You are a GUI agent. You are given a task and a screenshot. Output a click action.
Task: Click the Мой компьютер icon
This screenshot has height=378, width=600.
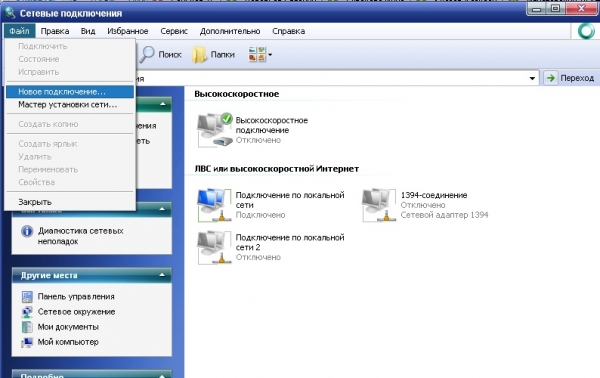click(x=27, y=342)
